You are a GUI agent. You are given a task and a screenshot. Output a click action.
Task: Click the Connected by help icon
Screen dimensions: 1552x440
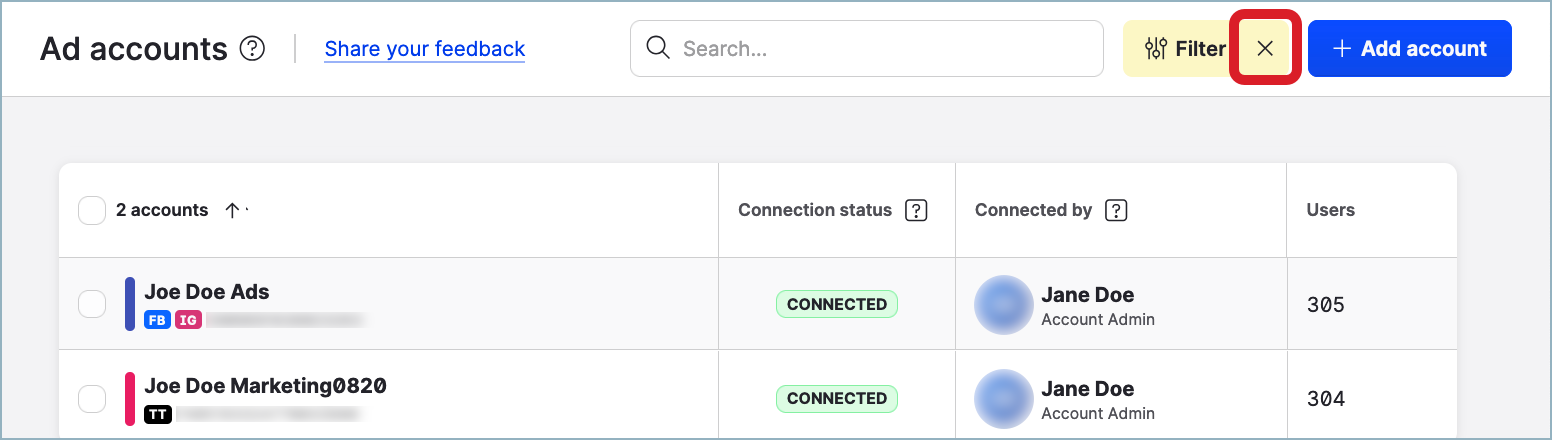pyautogui.click(x=1116, y=210)
